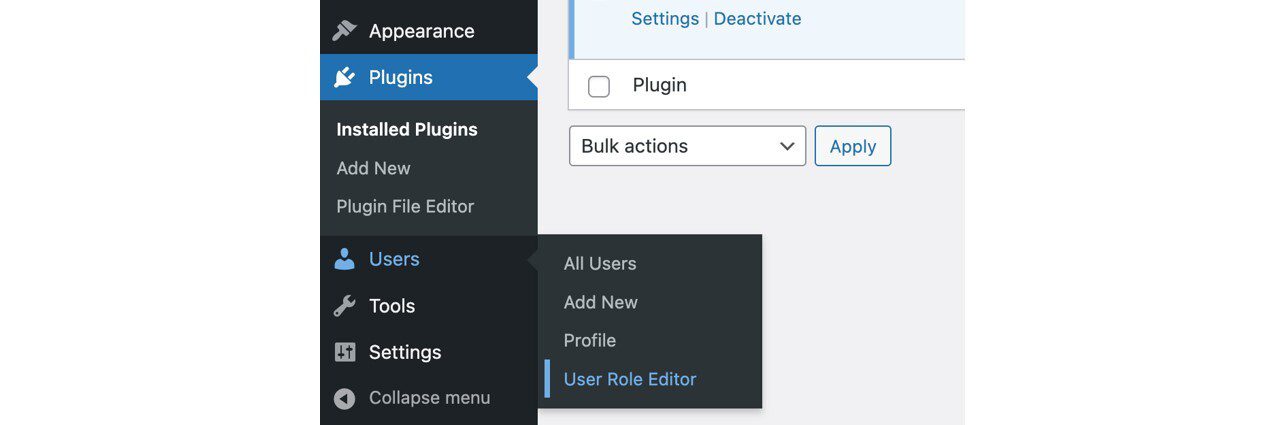Click the Appearance paintbrush icon

pos(344,31)
